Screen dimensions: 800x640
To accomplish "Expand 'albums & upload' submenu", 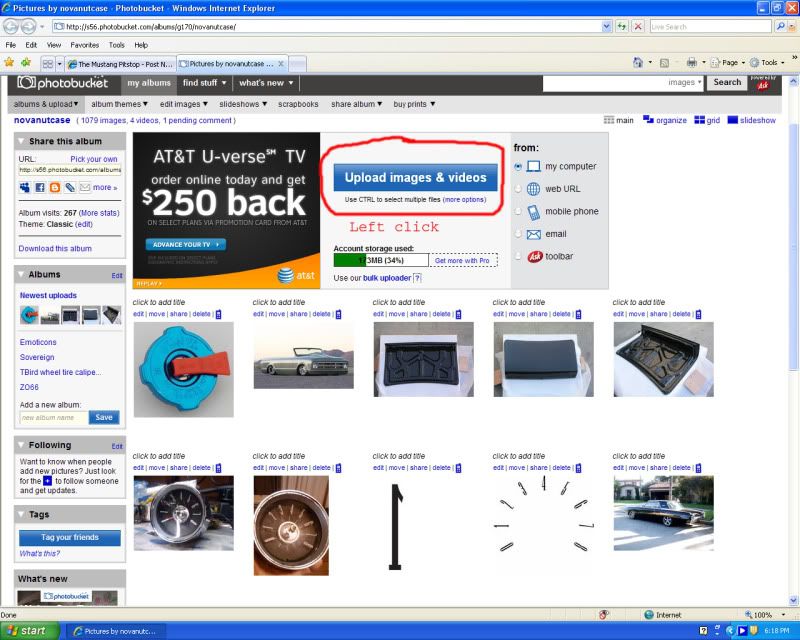I will (46, 104).
